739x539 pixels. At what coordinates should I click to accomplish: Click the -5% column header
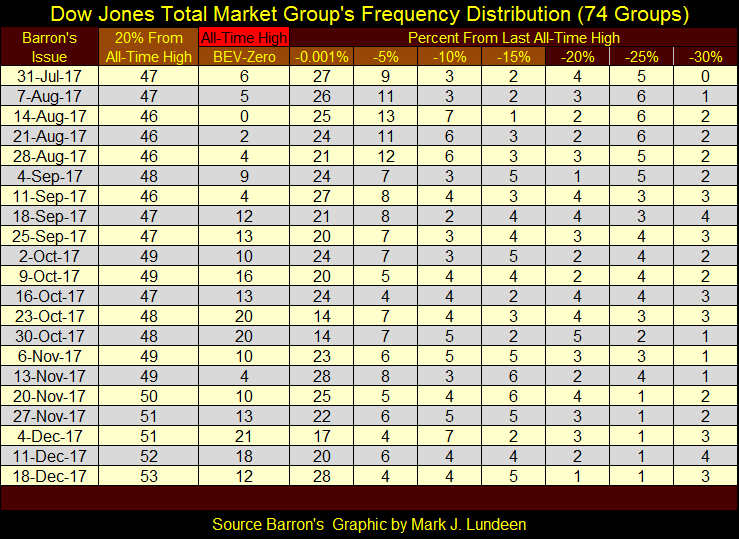385,56
